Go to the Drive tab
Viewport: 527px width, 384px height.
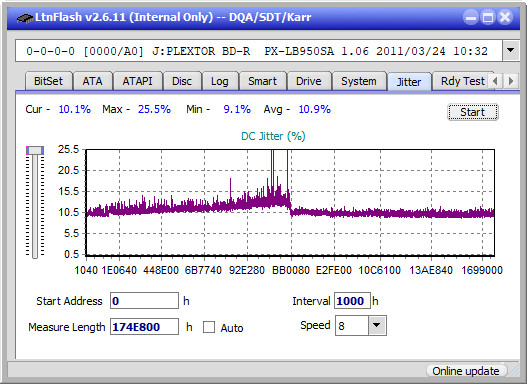[x=309, y=81]
